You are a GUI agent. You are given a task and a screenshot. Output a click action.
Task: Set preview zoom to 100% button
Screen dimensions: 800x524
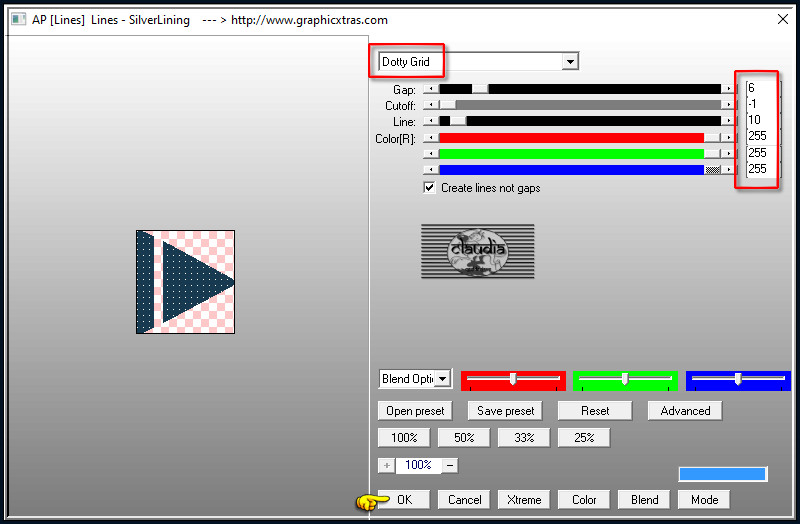[x=404, y=438]
